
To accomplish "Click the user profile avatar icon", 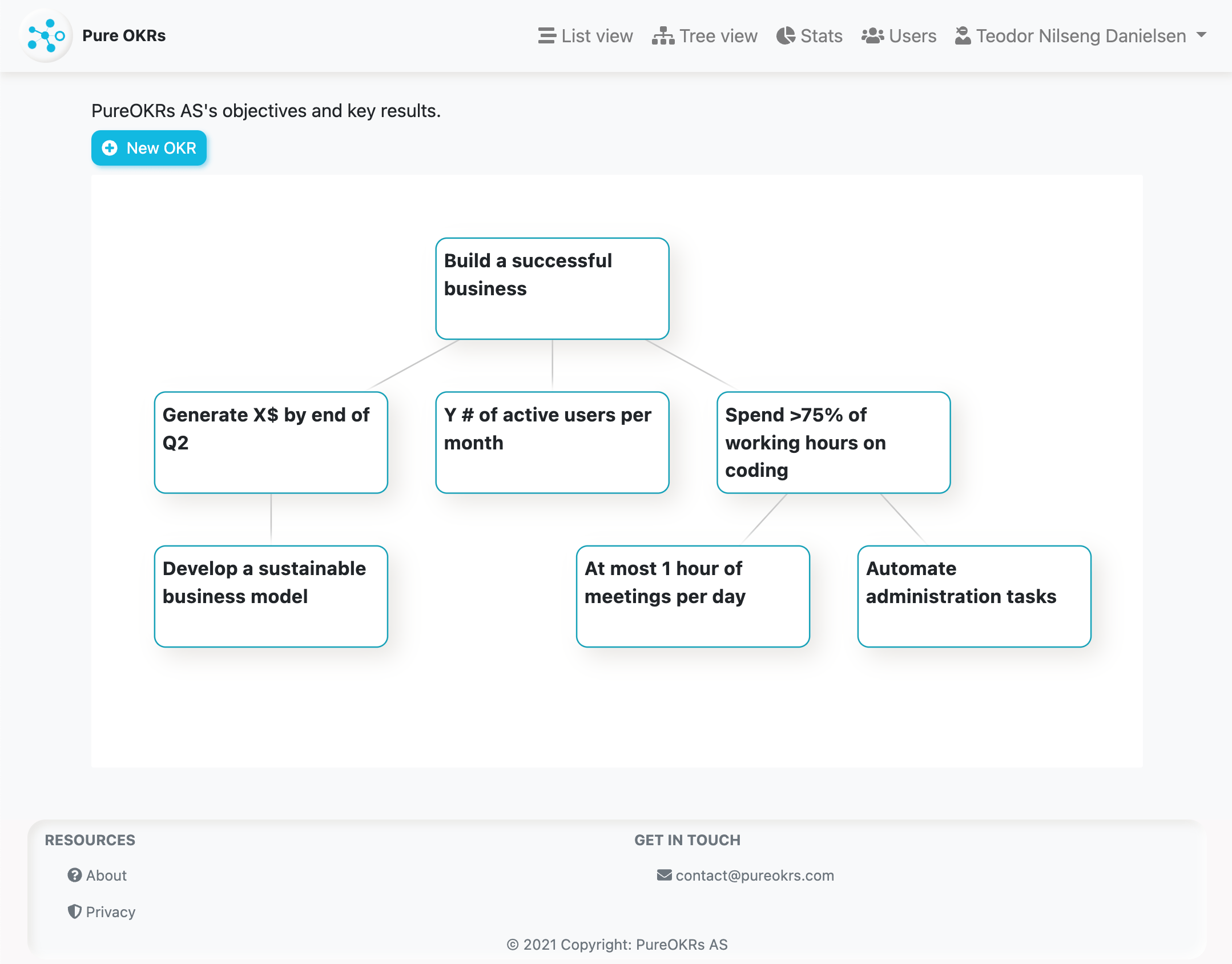I will 963,35.
